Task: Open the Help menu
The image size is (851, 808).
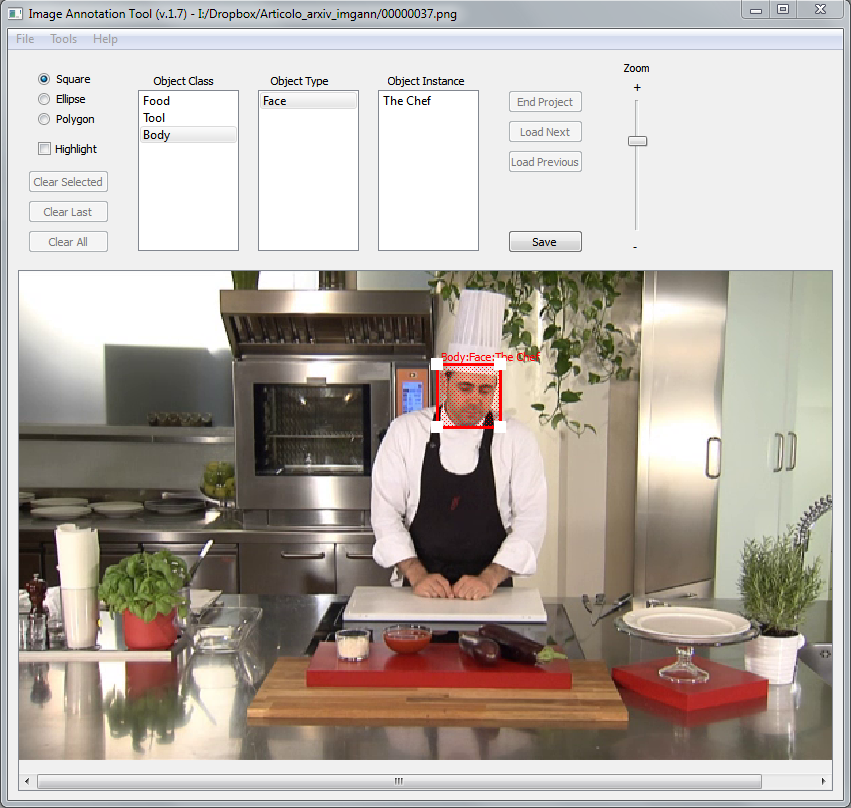Action: (x=105, y=39)
